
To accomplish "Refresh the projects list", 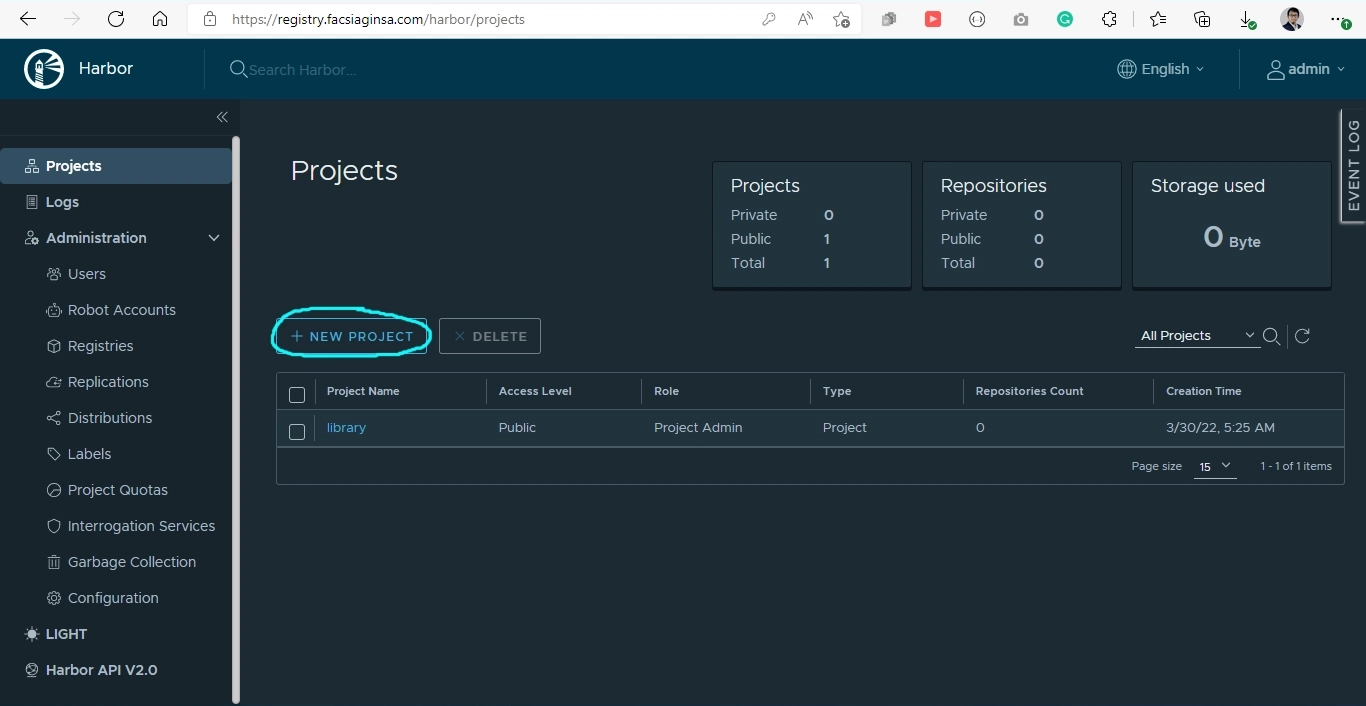I will 1302,336.
